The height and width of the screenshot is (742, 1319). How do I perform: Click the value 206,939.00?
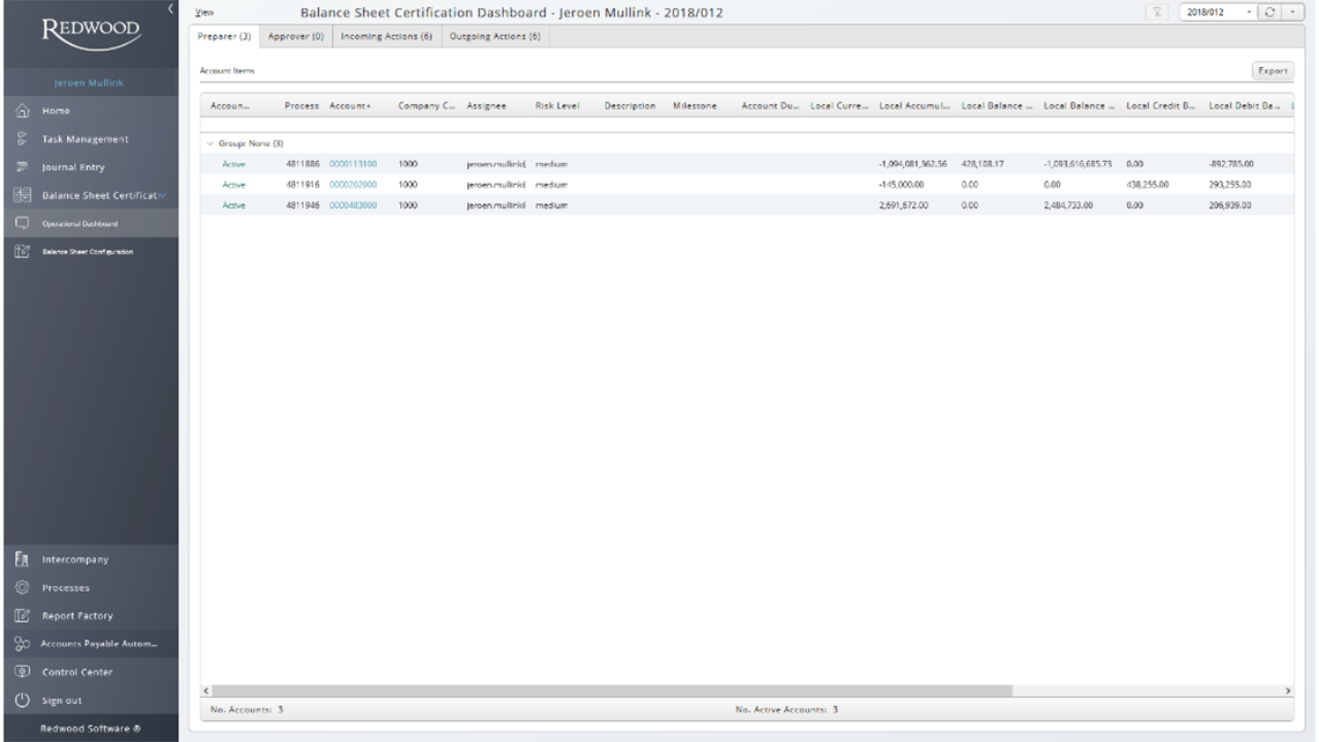point(1231,205)
